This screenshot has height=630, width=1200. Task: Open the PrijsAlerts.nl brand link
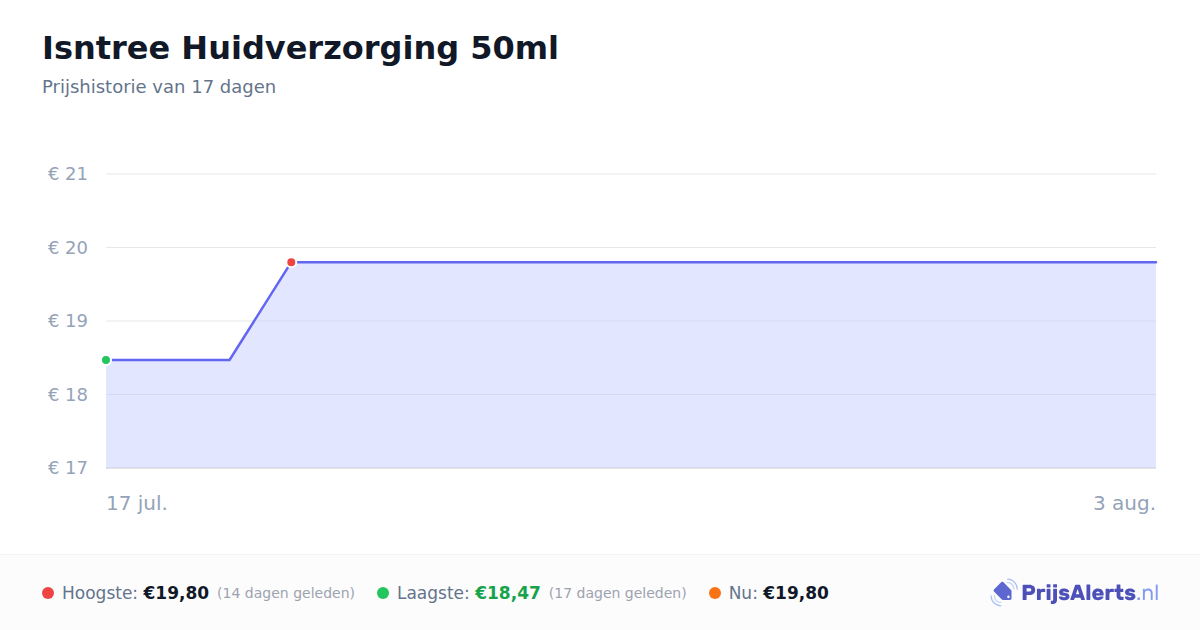click(x=1074, y=593)
